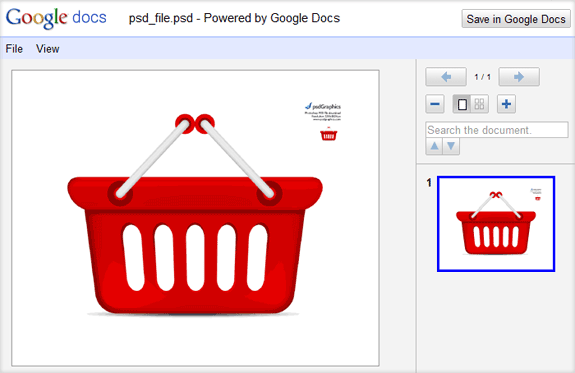The height and width of the screenshot is (373, 575).
Task: Switch to thumbnail grid view
Action: click(x=480, y=104)
